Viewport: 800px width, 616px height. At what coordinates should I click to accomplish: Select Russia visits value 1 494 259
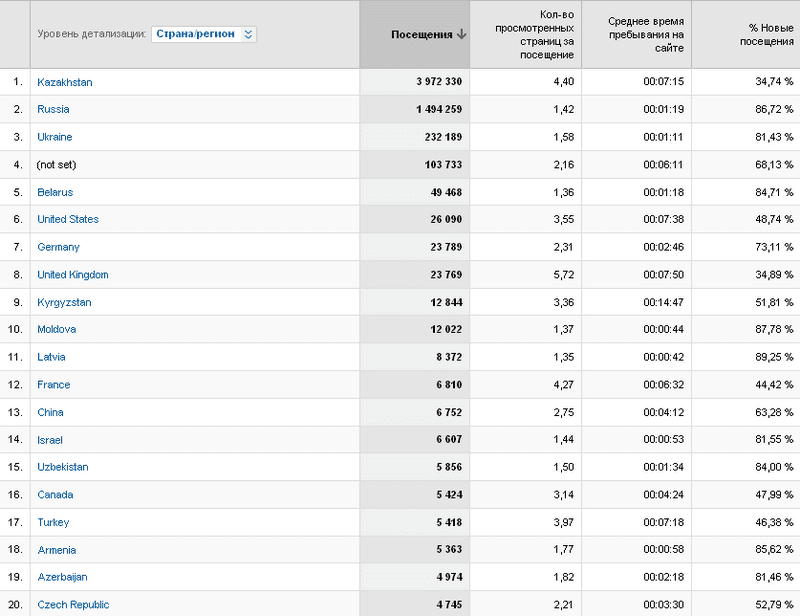439,109
